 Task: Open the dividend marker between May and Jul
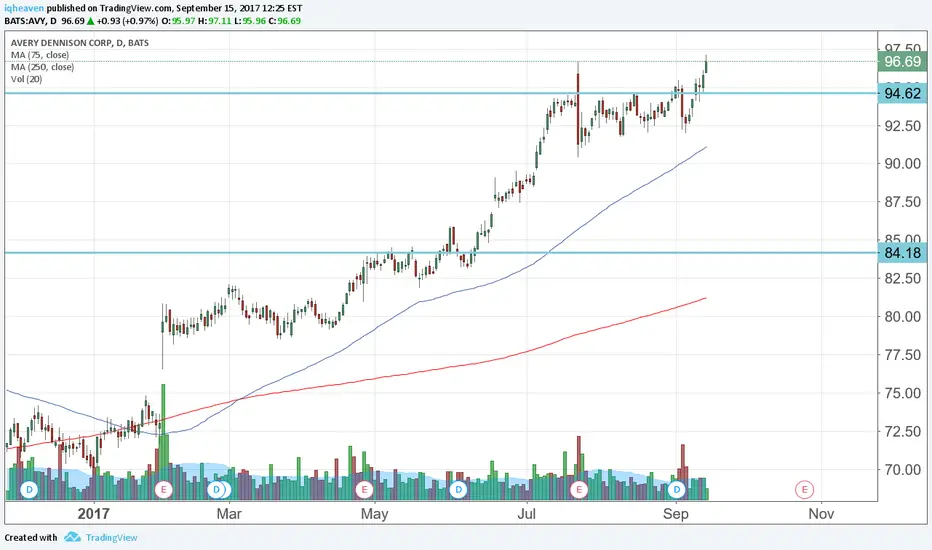[458, 490]
